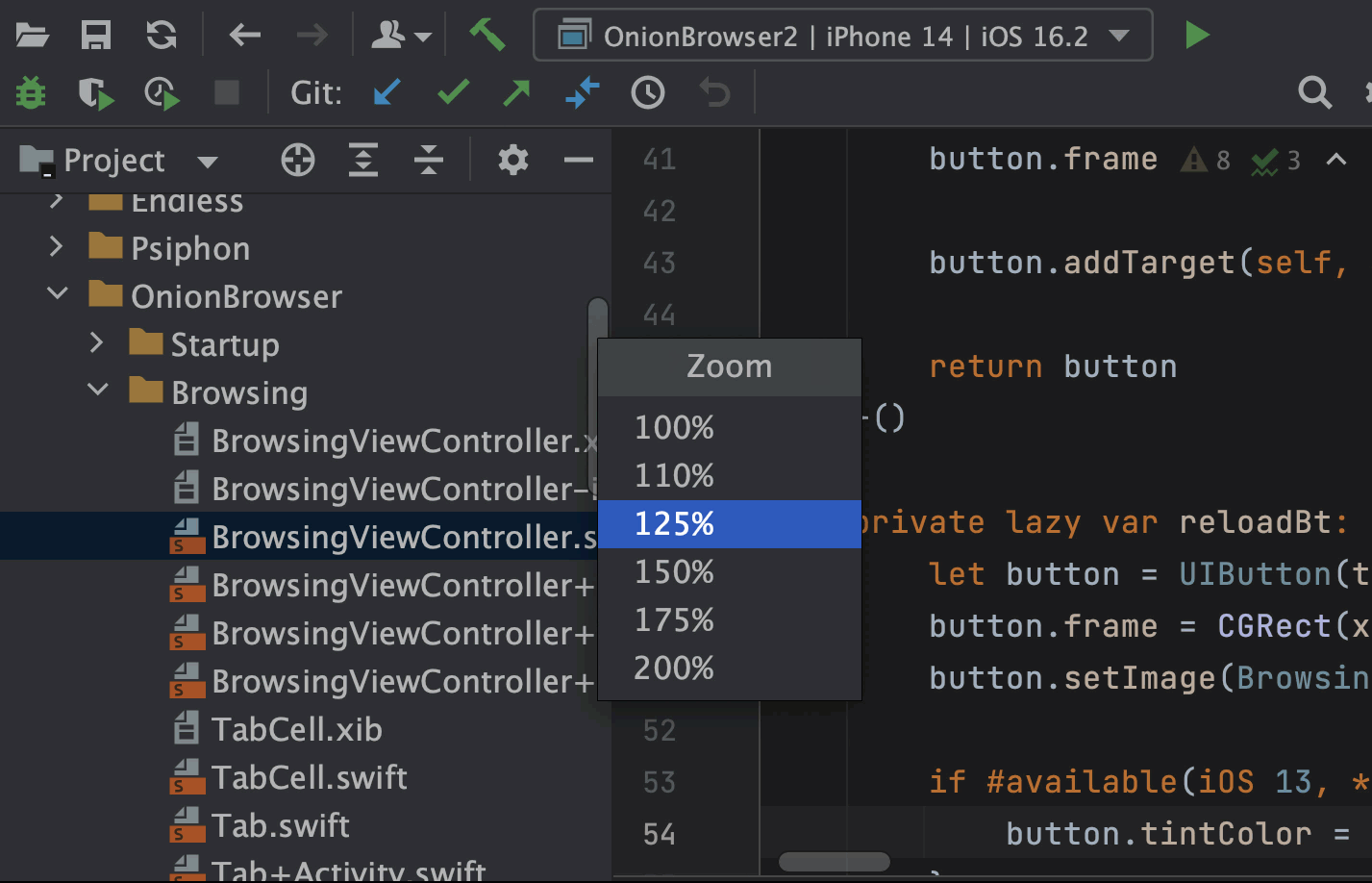Screen dimensions: 1372x883
Task: Open the Project view dropdown arrow
Action: [208, 161]
